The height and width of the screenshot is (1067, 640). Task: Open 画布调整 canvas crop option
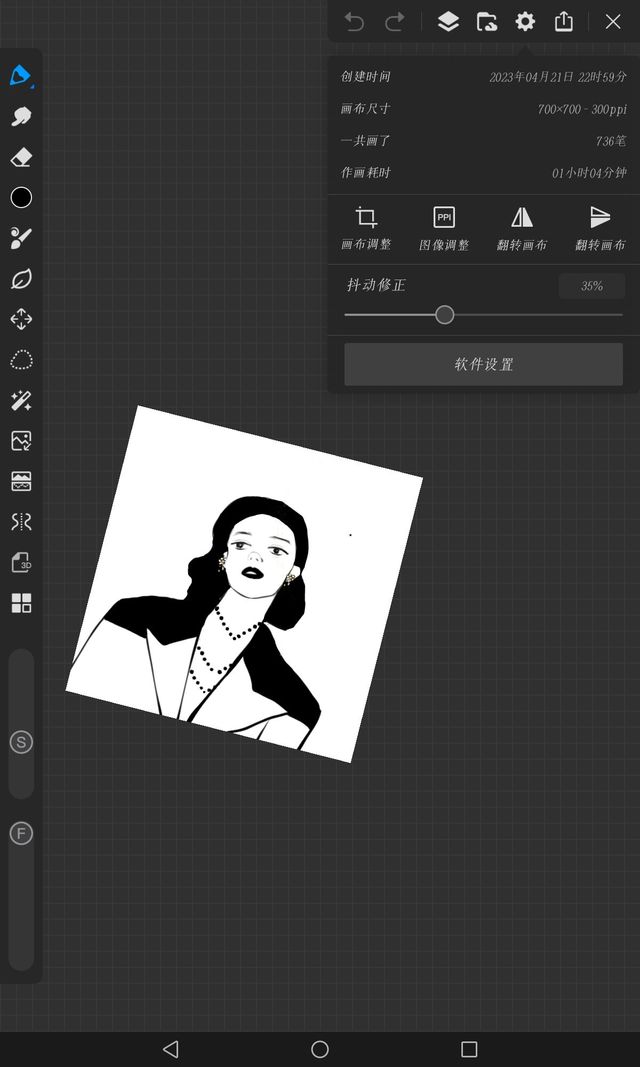pyautogui.click(x=366, y=228)
